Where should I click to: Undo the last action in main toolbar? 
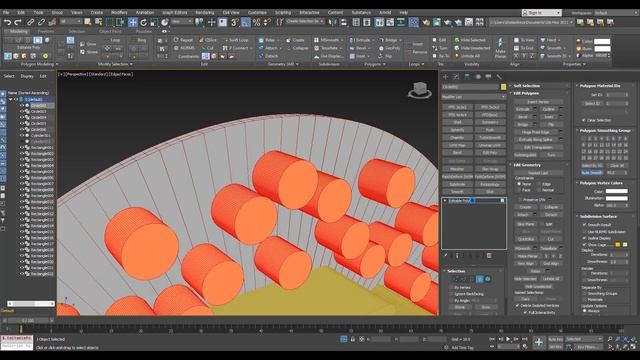click(7, 22)
